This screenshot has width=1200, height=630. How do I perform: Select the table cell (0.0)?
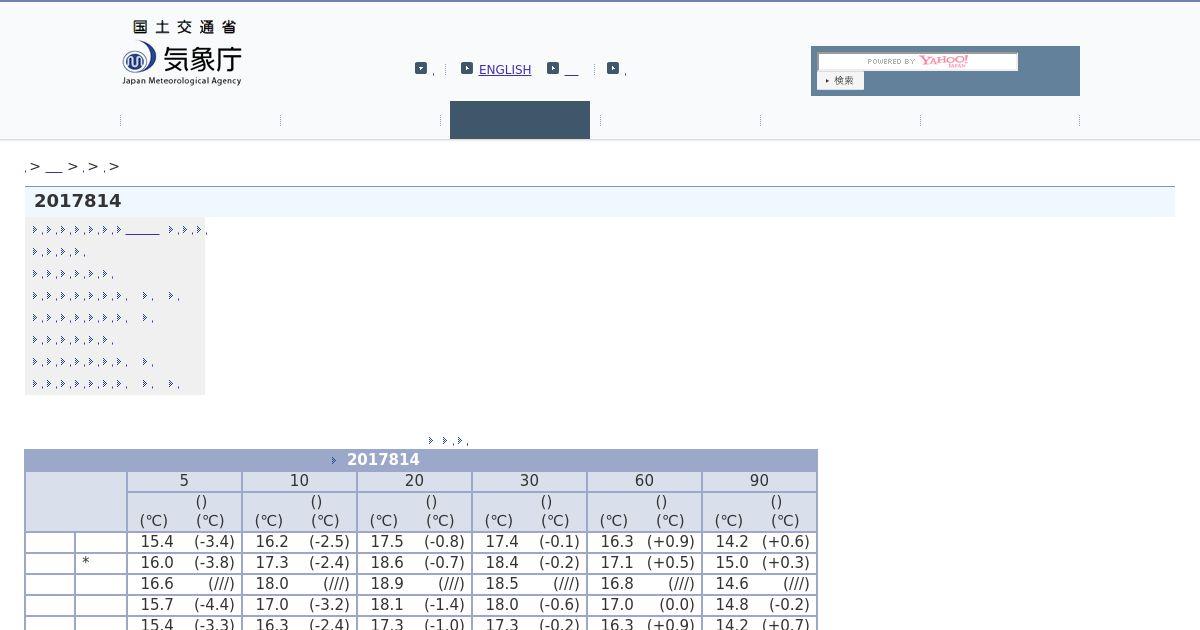677,605
